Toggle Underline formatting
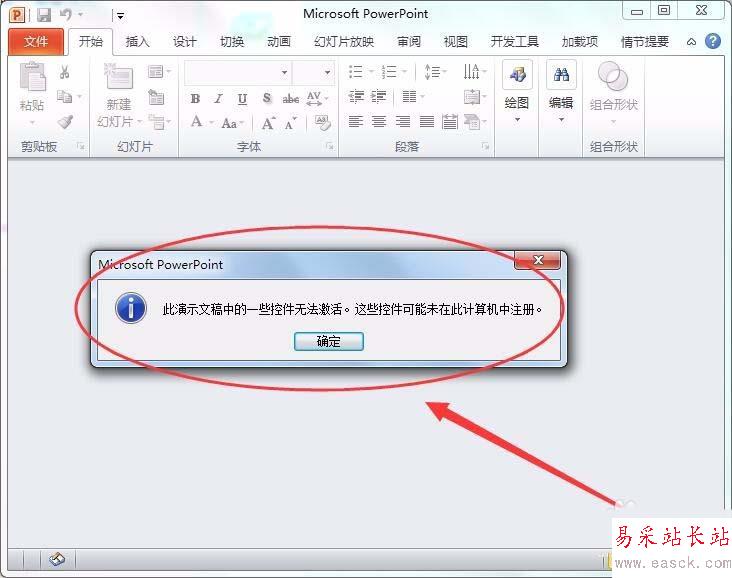 (242, 99)
